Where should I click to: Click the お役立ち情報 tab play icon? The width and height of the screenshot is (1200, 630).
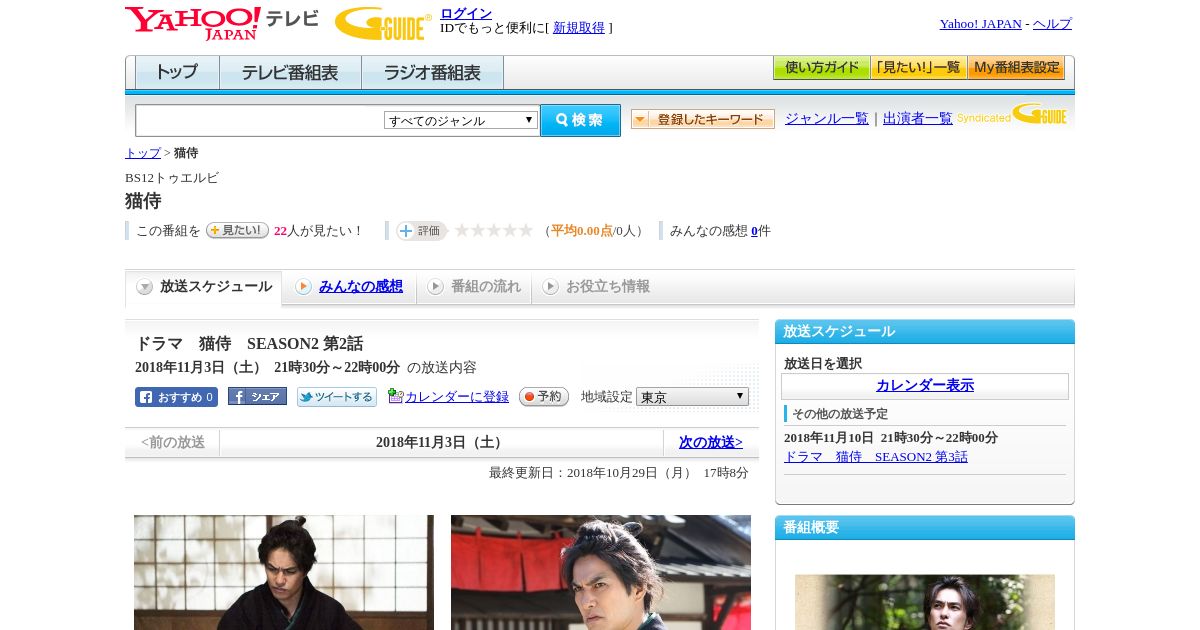click(550, 287)
